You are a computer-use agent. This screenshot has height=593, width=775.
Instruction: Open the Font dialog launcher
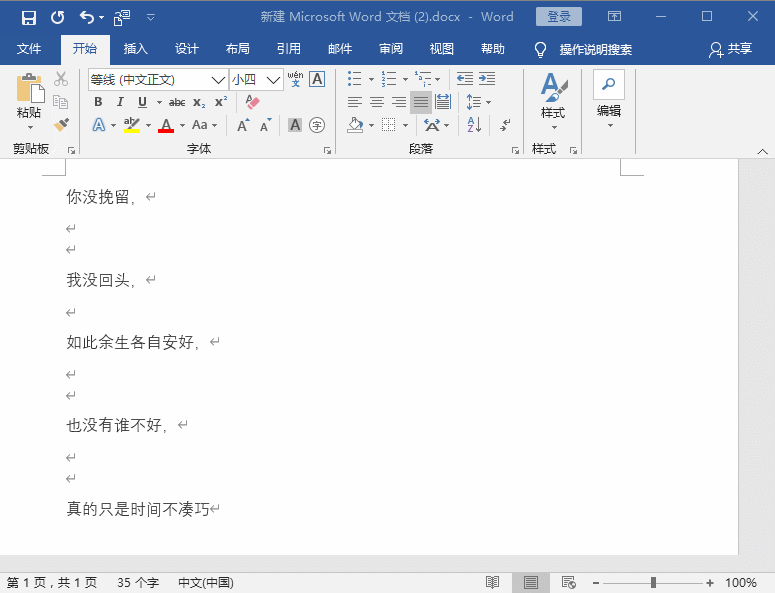coord(327,150)
